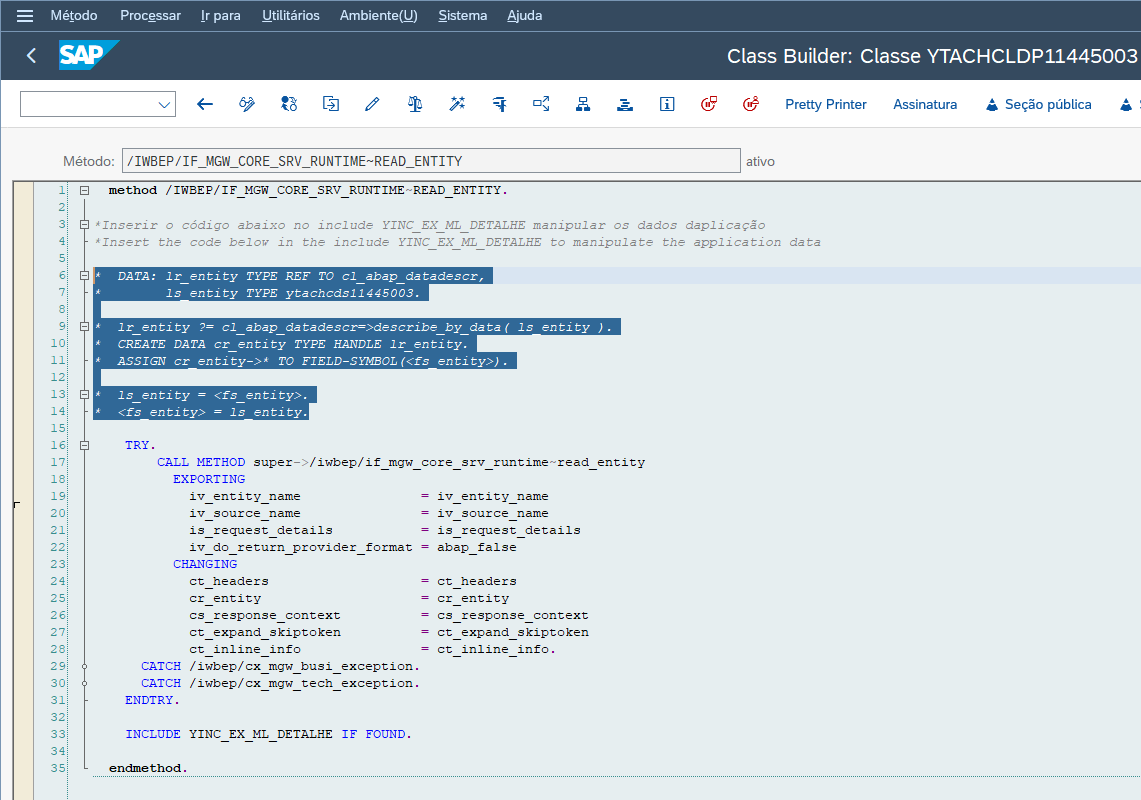Image resolution: width=1141 pixels, height=800 pixels.
Task: Click the INCLUDE YINC_EX_ML_DETALHE line
Action: 269,734
